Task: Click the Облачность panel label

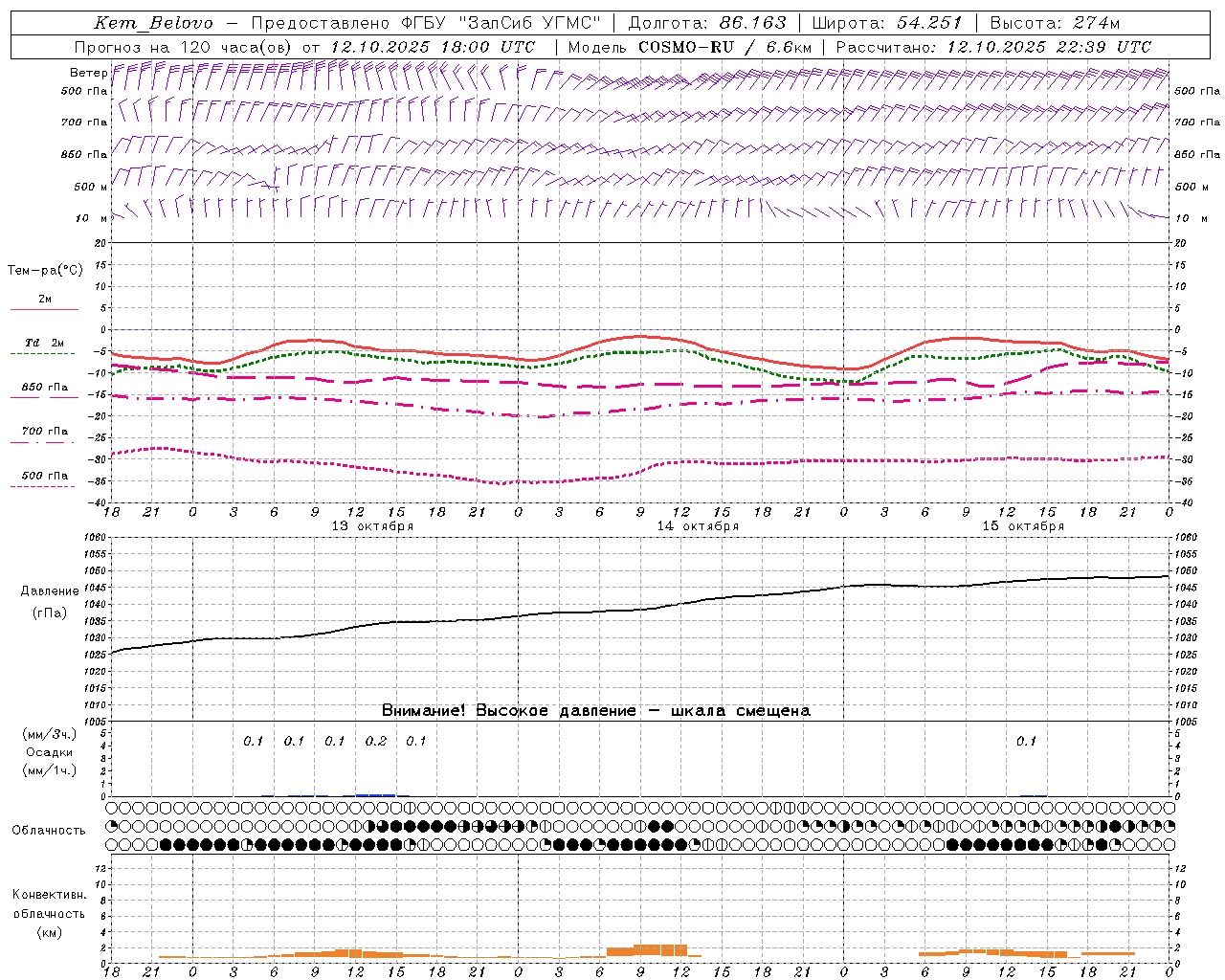Action: coord(49,831)
